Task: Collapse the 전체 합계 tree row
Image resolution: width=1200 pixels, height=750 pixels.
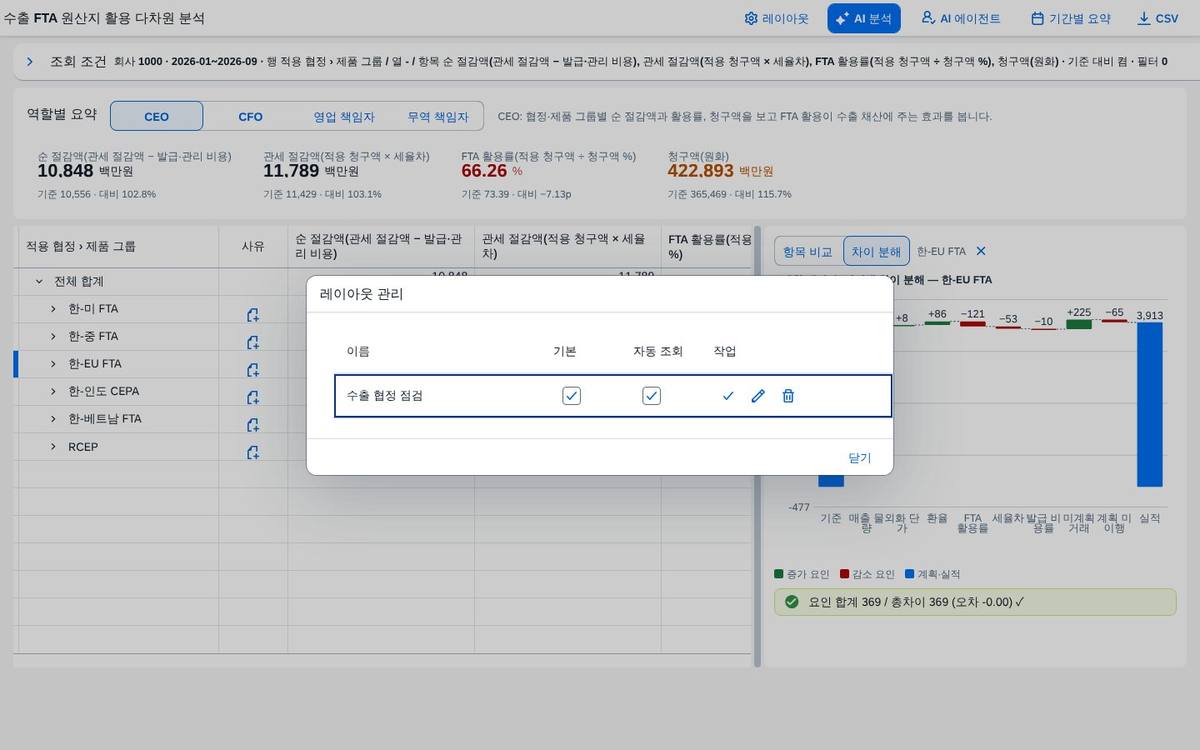Action: pyautogui.click(x=39, y=282)
